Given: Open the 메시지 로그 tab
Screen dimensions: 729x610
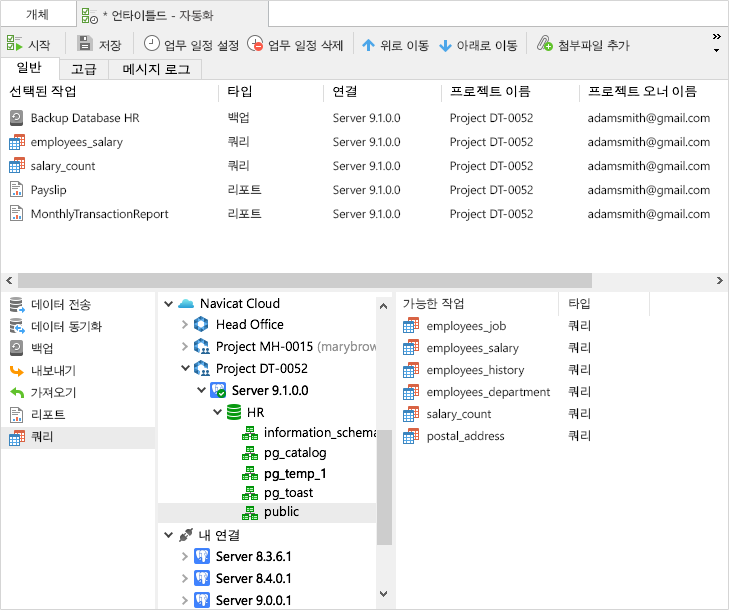Looking at the screenshot, I should point(156,70).
